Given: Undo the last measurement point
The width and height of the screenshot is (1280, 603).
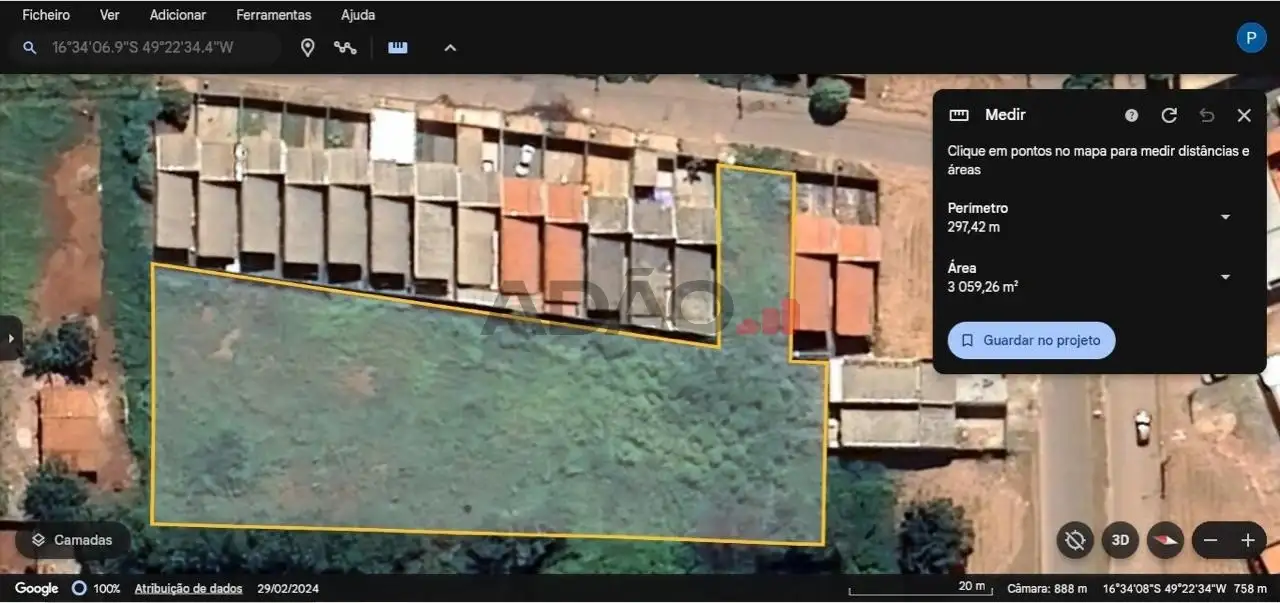Looking at the screenshot, I should 1207,115.
